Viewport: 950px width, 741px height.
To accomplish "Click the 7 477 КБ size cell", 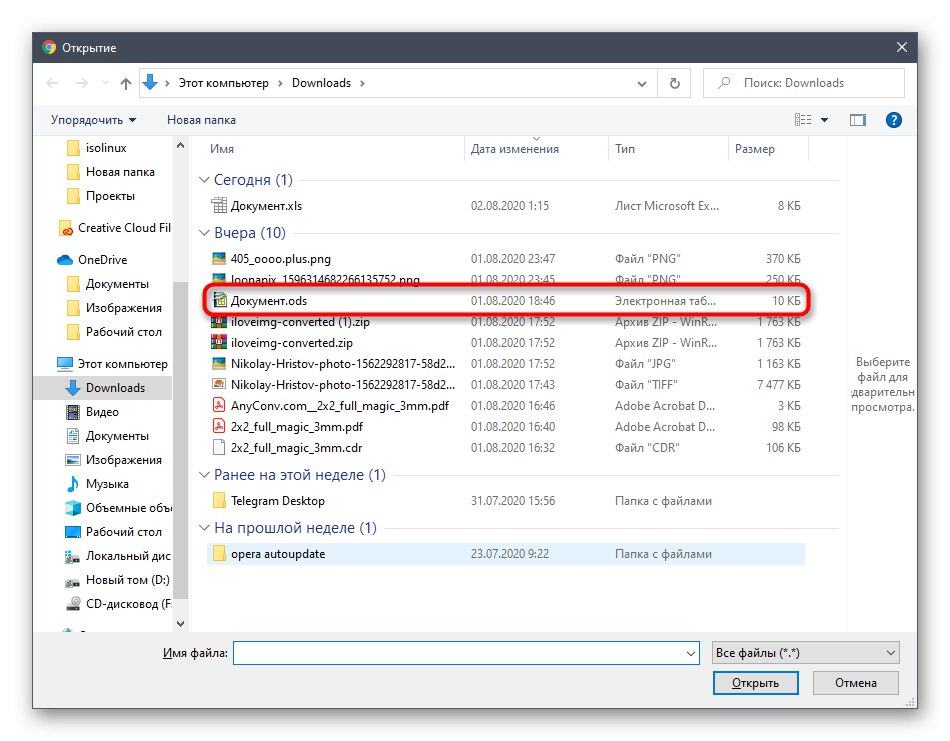I will tap(779, 385).
